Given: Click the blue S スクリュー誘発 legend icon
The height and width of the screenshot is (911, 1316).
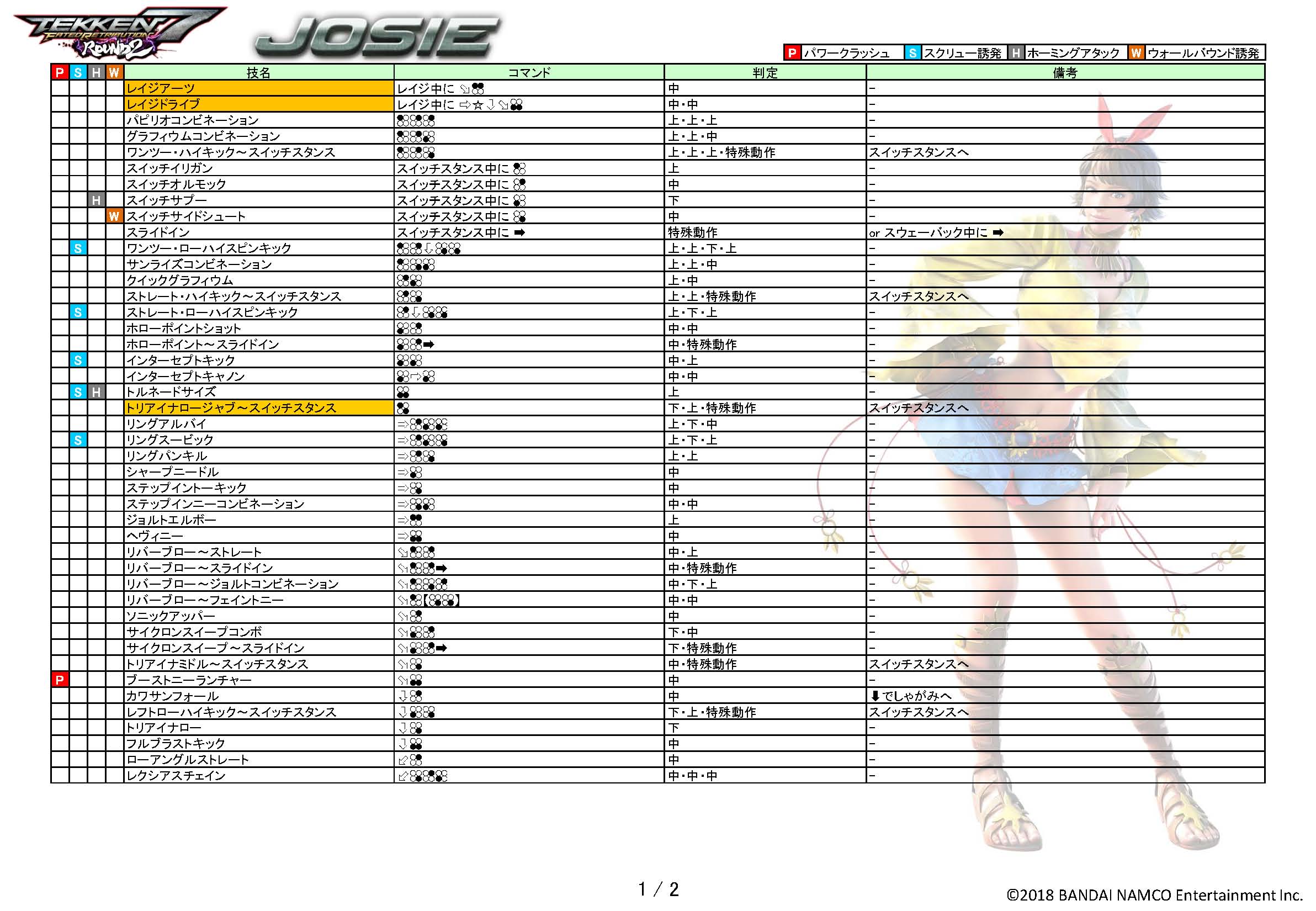Looking at the screenshot, I should pos(912,53).
